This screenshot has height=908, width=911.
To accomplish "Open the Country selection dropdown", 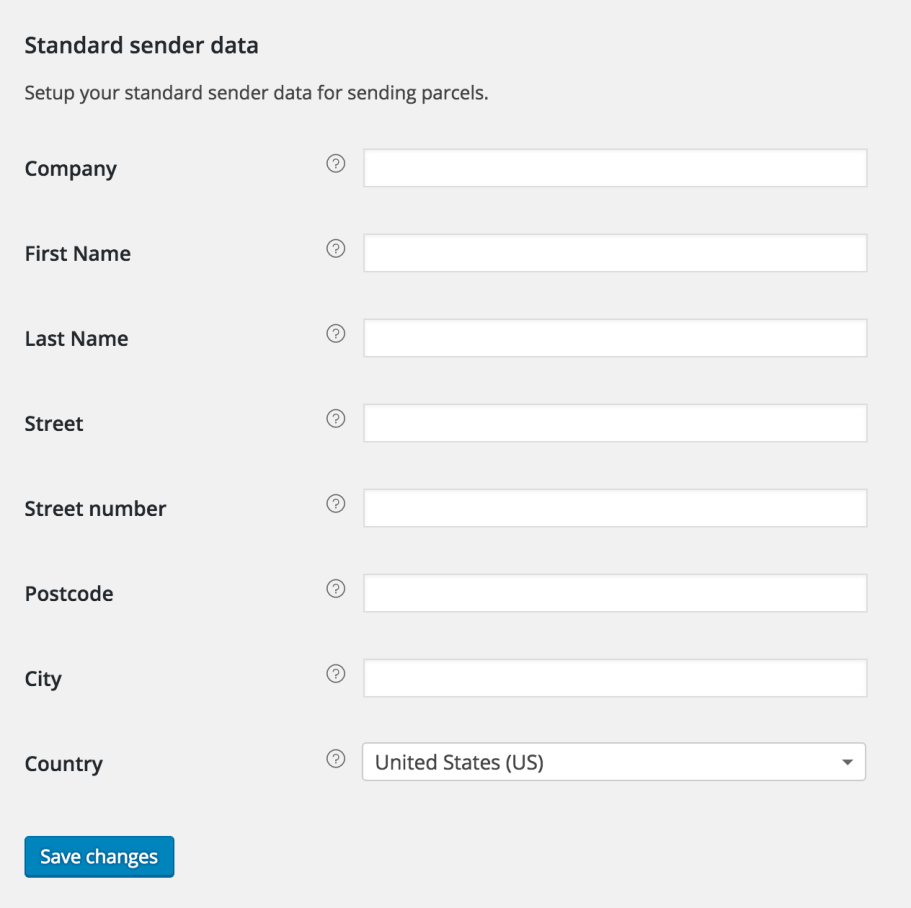I will click(614, 762).
